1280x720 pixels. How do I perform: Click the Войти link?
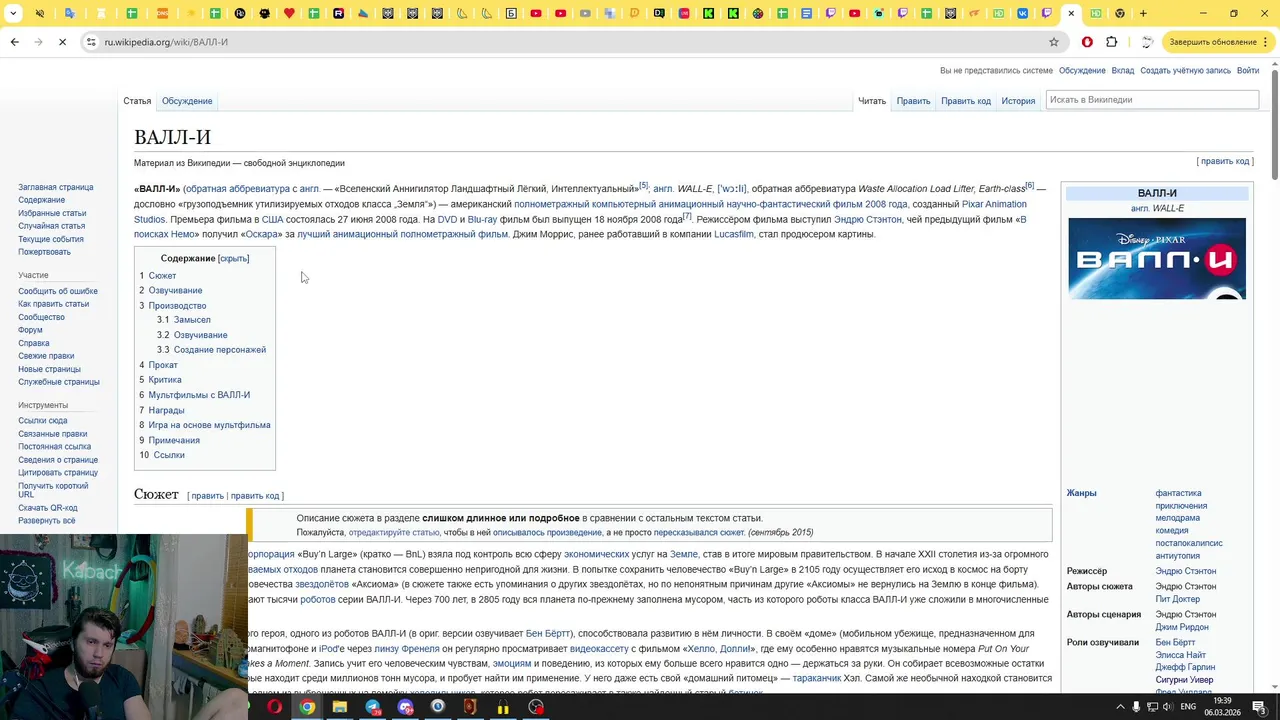(x=1248, y=71)
